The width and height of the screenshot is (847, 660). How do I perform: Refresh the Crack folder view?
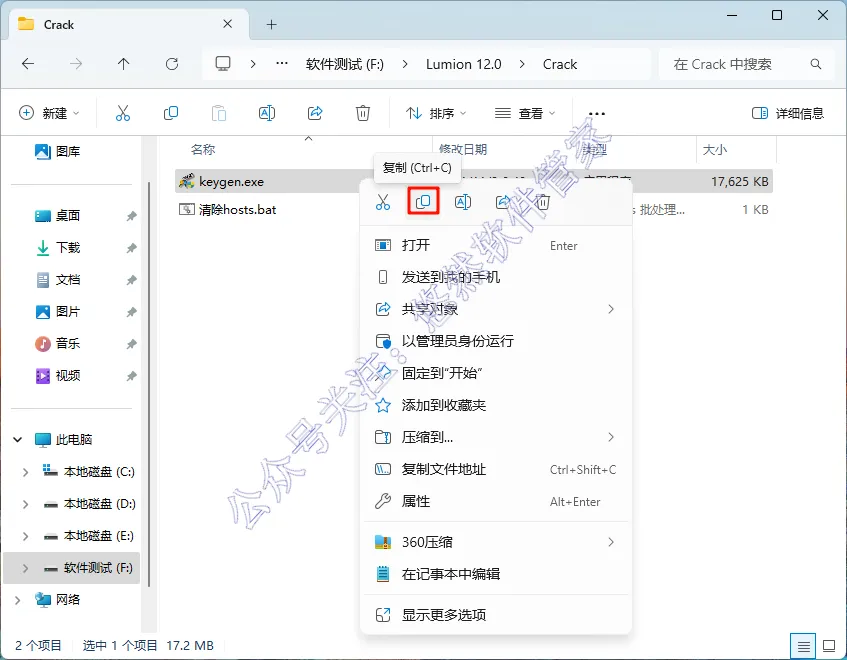(172, 64)
